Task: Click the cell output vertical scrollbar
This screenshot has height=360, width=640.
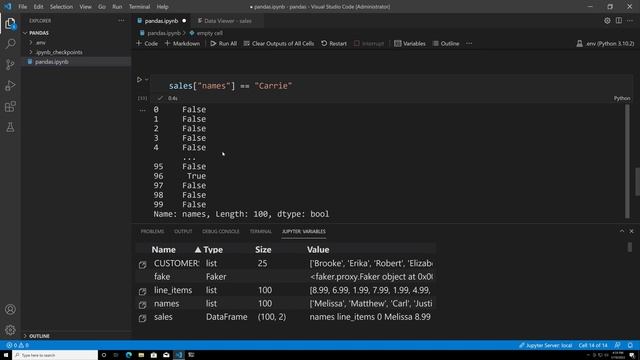Action: pos(627,162)
